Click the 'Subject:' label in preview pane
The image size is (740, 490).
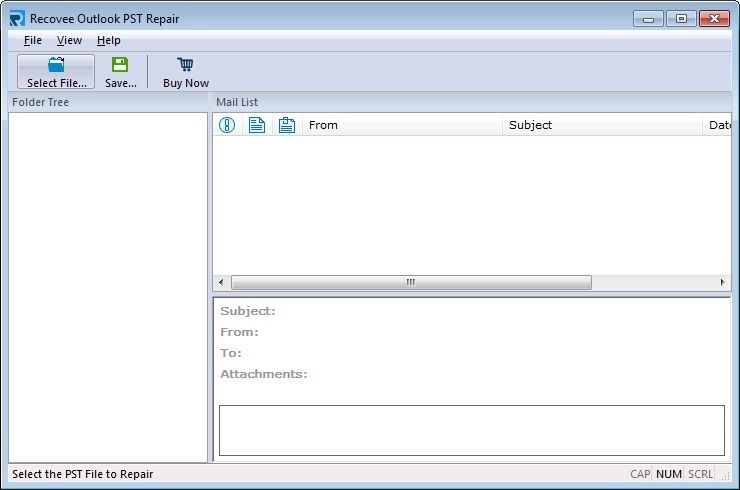(x=248, y=311)
